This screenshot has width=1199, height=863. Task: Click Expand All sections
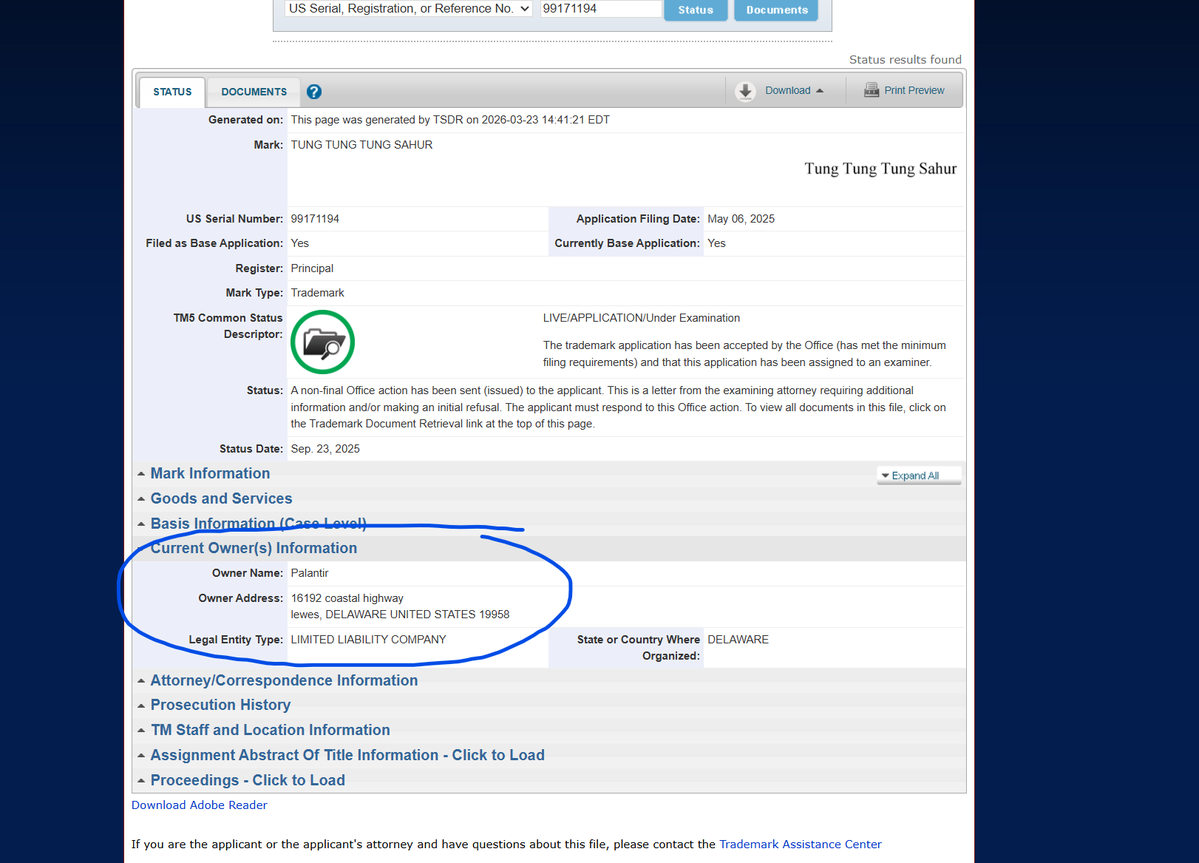coord(918,475)
